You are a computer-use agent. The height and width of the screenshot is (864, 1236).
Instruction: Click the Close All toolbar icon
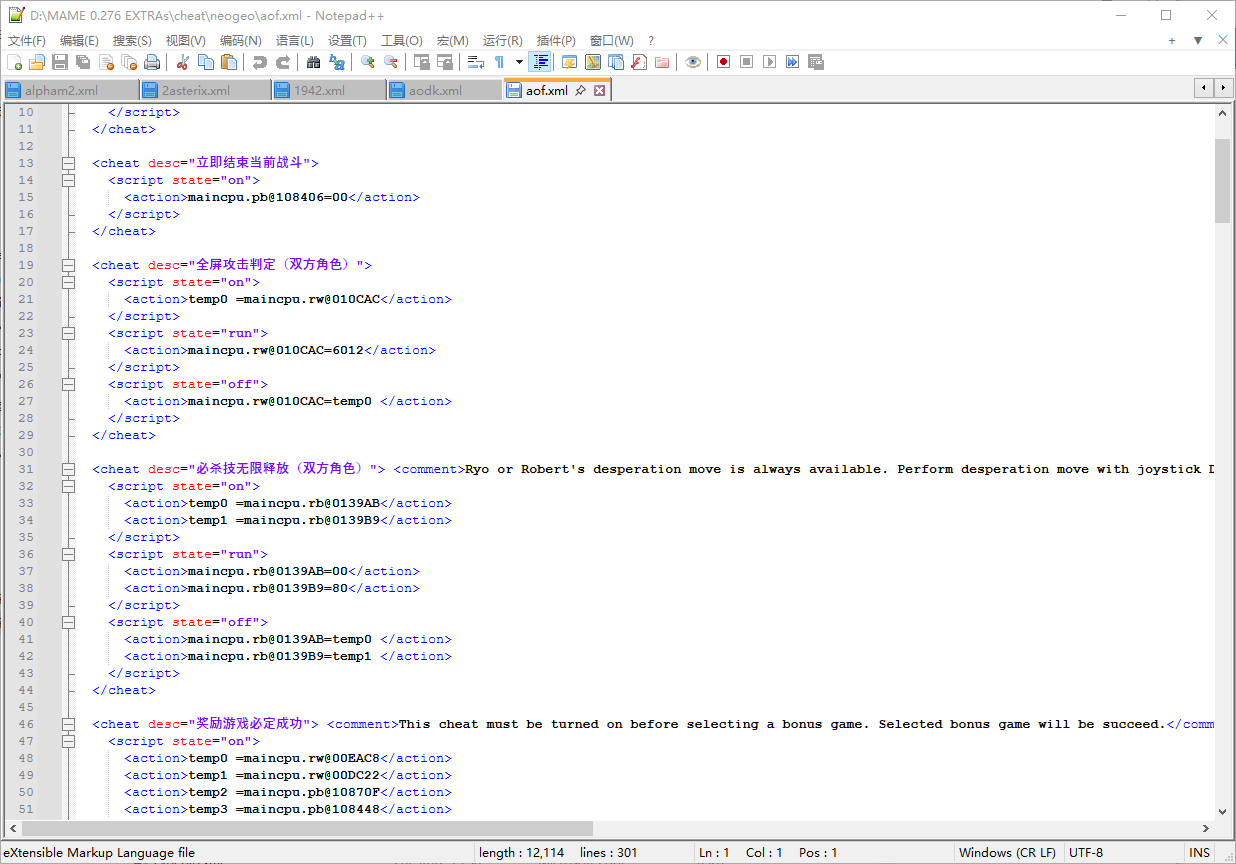(129, 62)
